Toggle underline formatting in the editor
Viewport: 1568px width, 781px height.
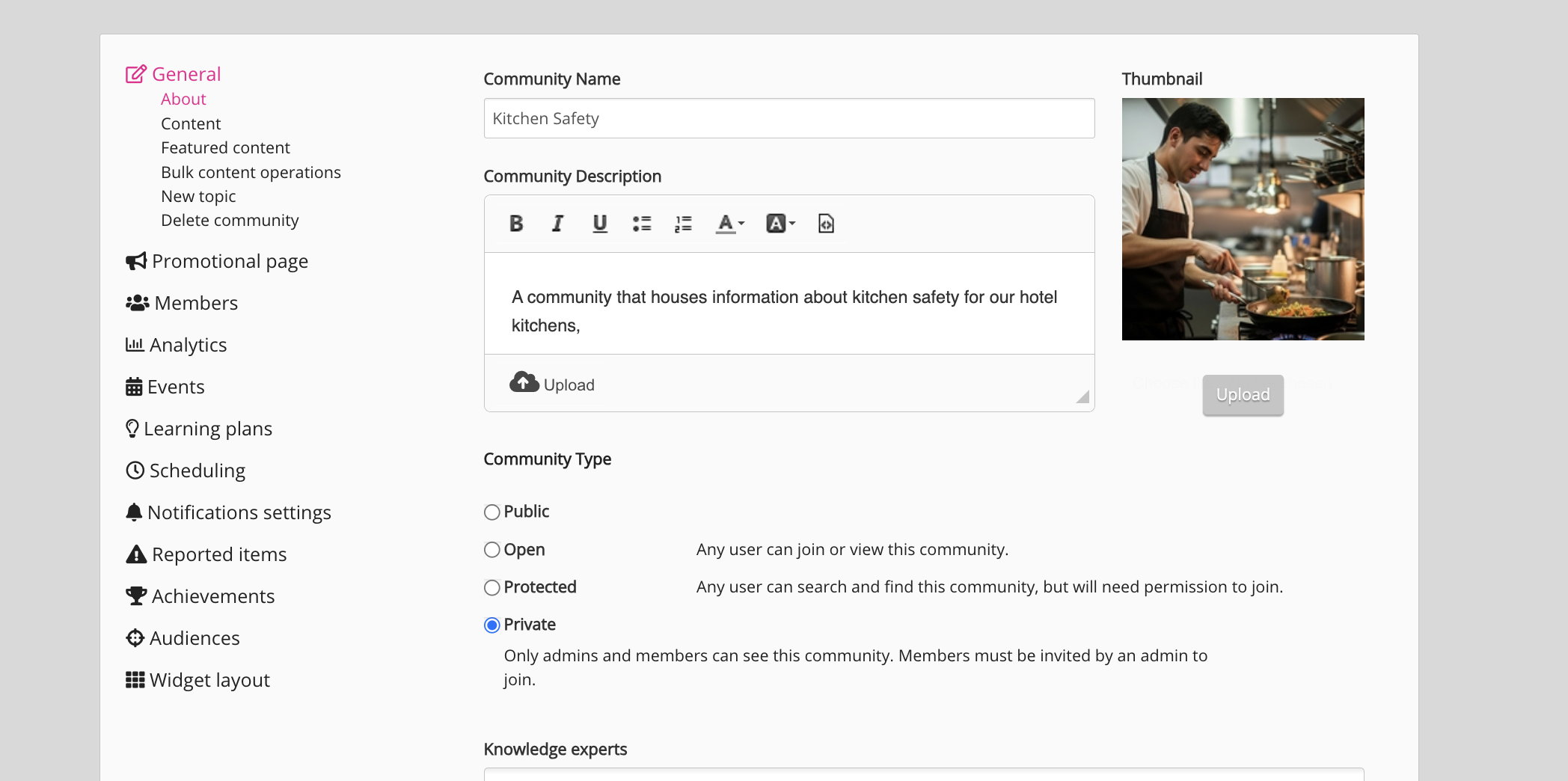click(599, 224)
